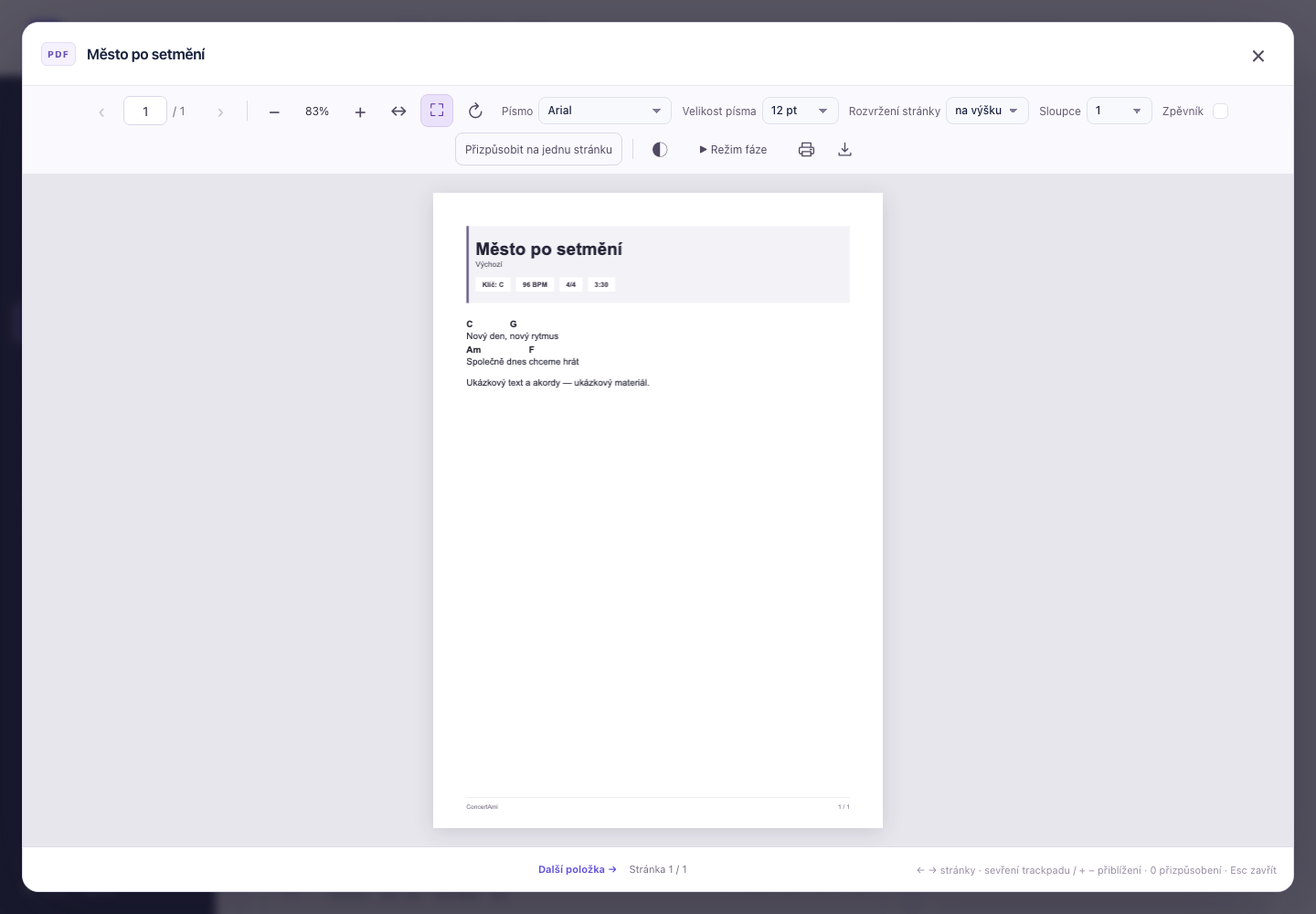Close the preview with the X icon

1258,56
